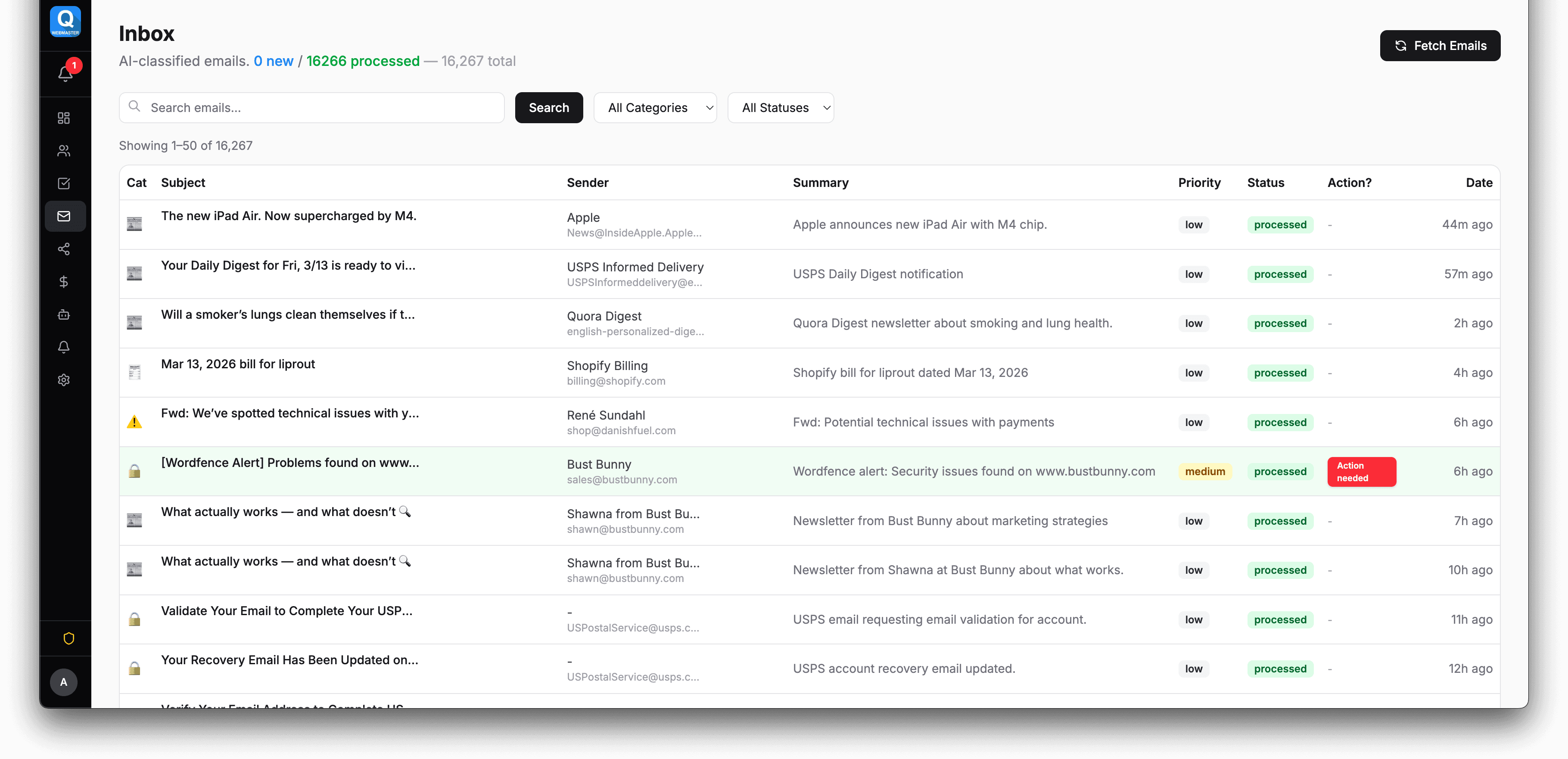Click receipt icon for Shopify bill email
This screenshot has width=1568, height=759.
point(134,372)
